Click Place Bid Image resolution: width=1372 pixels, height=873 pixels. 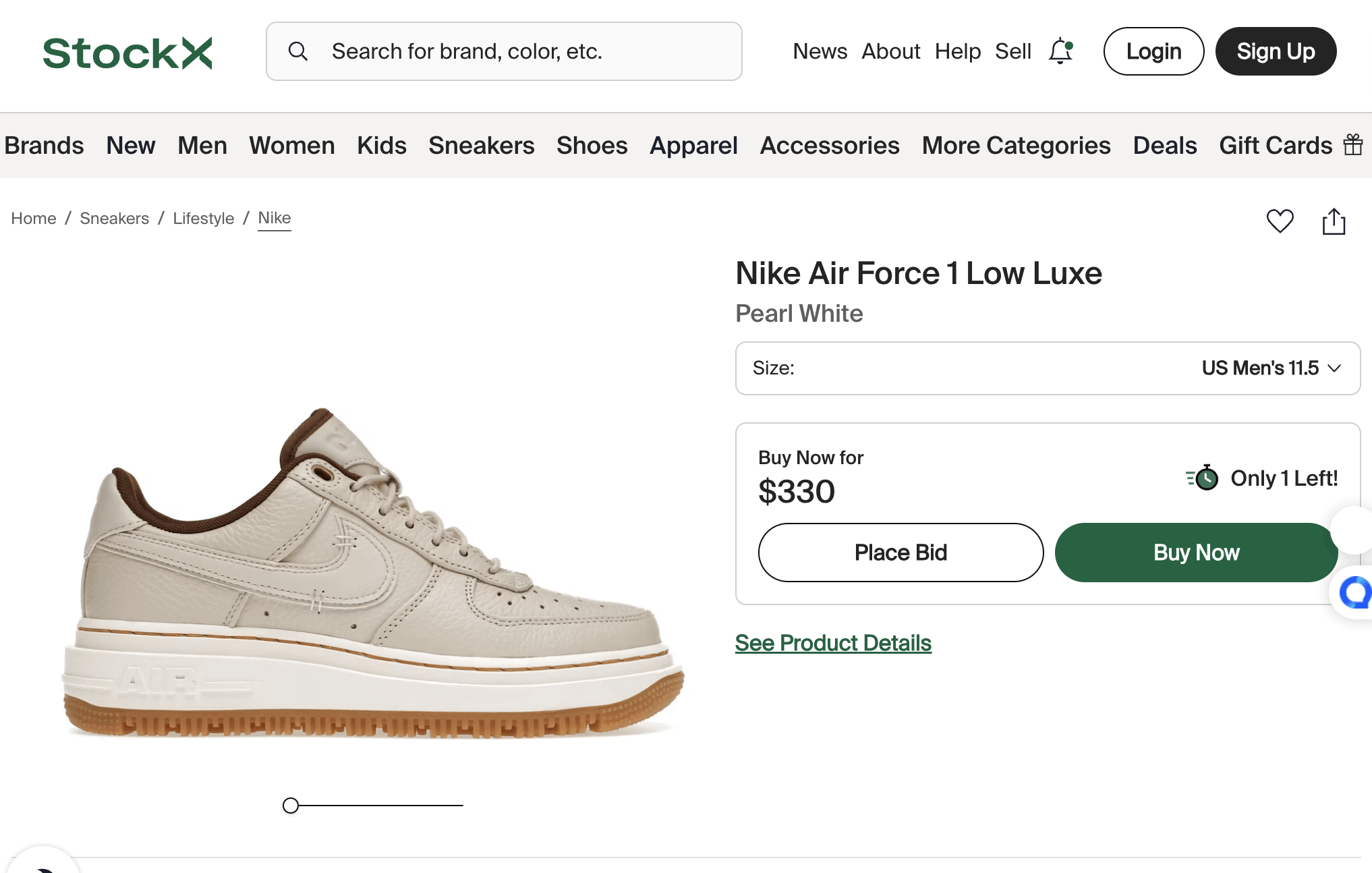pyautogui.click(x=901, y=553)
